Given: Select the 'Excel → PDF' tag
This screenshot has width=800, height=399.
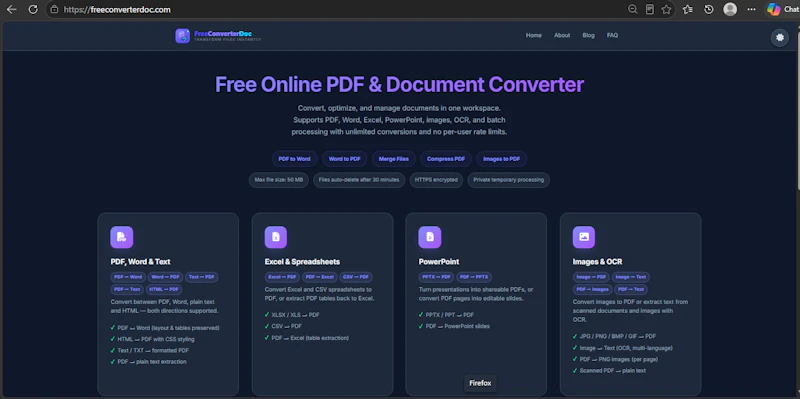Looking at the screenshot, I should tap(282, 277).
